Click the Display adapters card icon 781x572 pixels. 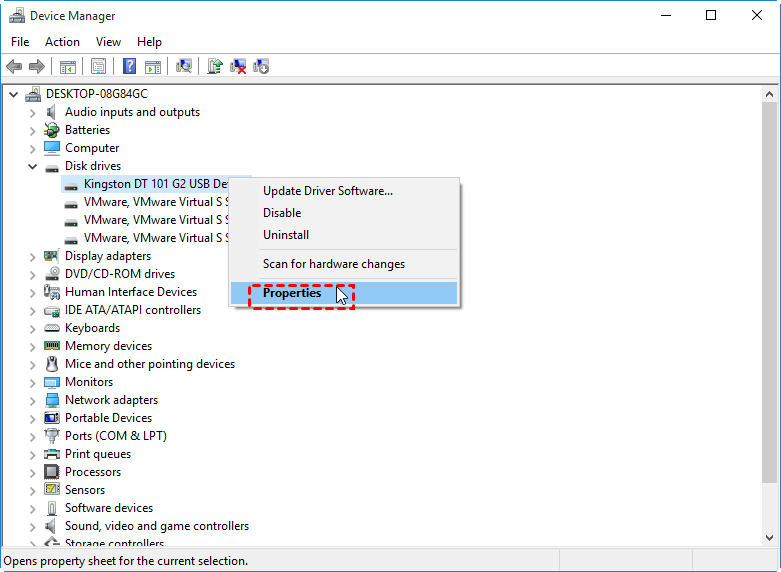click(x=51, y=256)
